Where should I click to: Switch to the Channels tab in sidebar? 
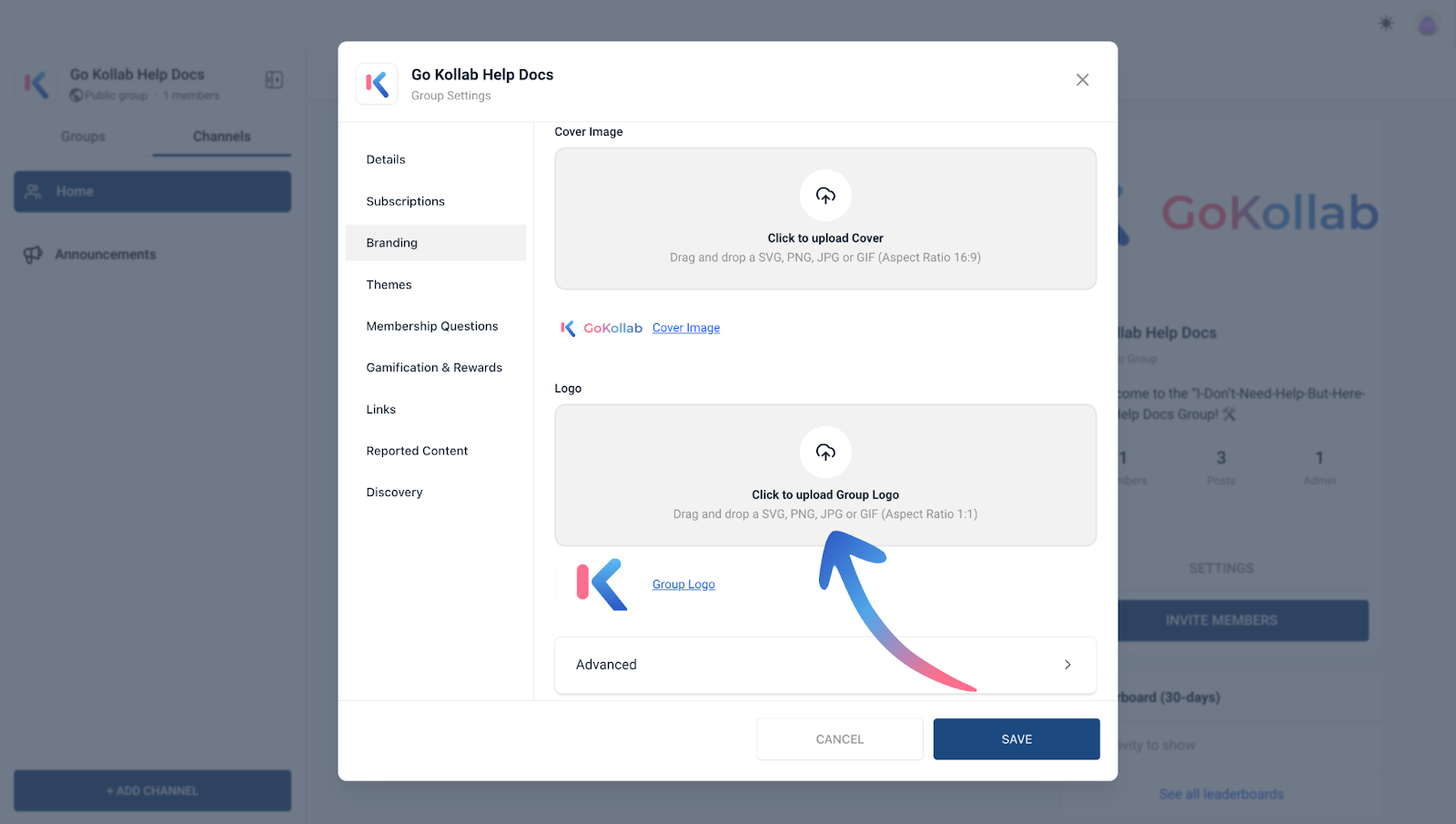pos(222,137)
